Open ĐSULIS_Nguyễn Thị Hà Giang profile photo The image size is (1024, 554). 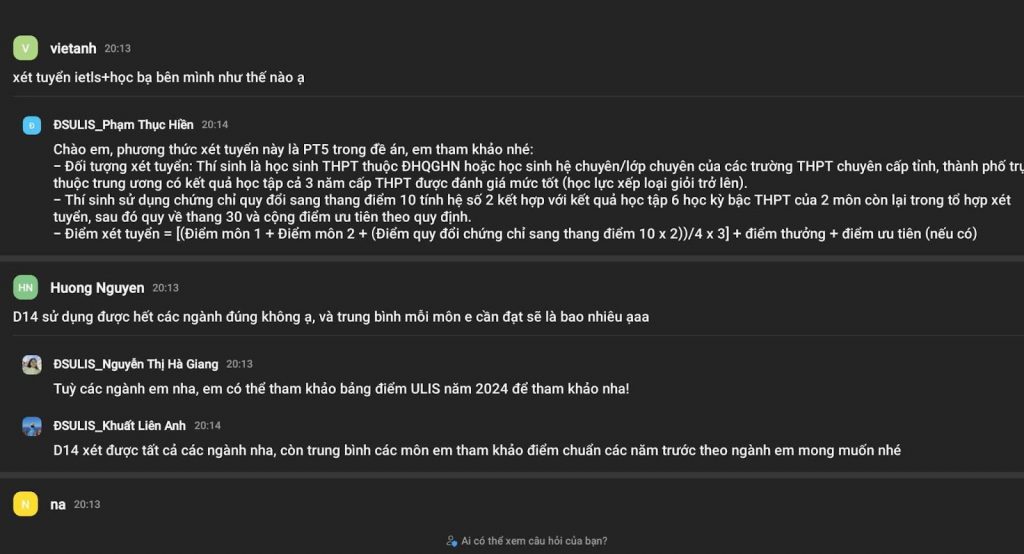pos(32,365)
